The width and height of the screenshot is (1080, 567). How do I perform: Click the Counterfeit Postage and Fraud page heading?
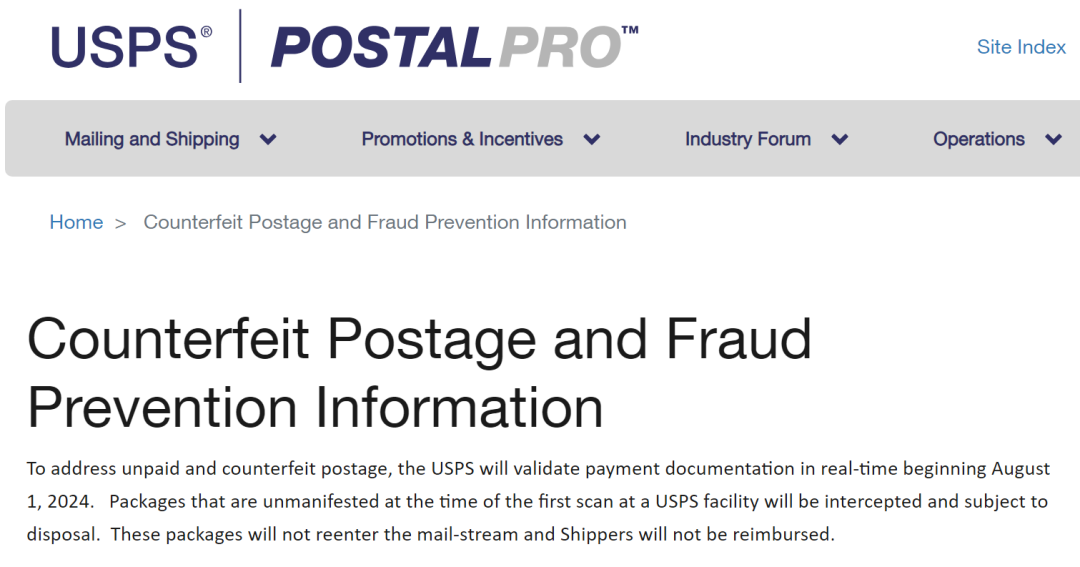[x=419, y=373]
